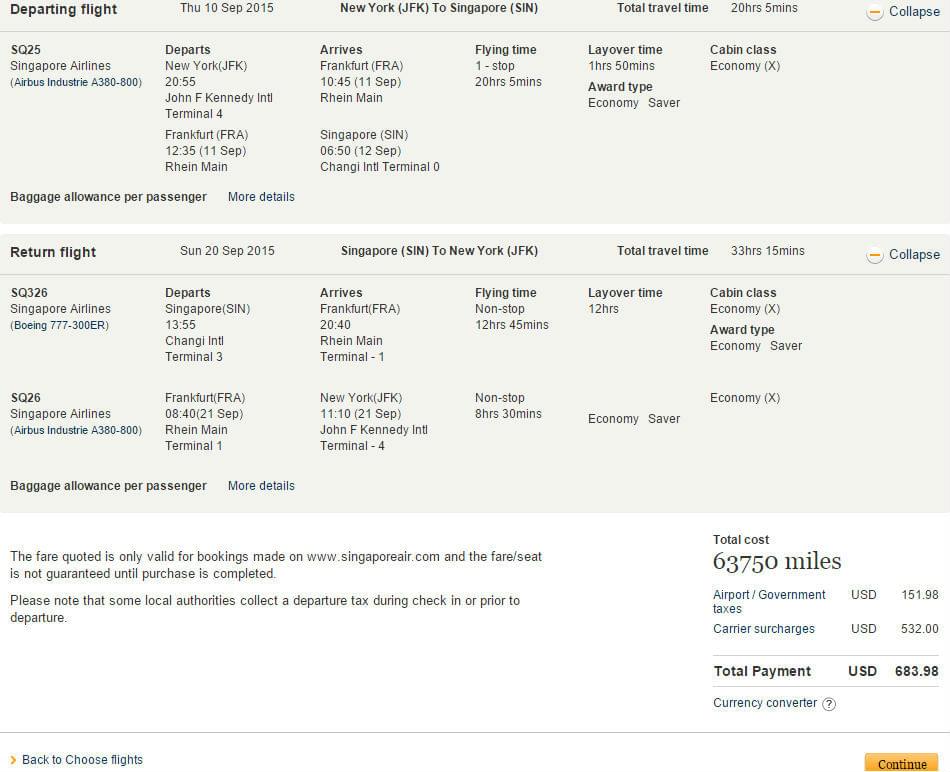The width and height of the screenshot is (950, 772).
Task: Open More details for departing baggage allowance
Action: click(x=261, y=197)
